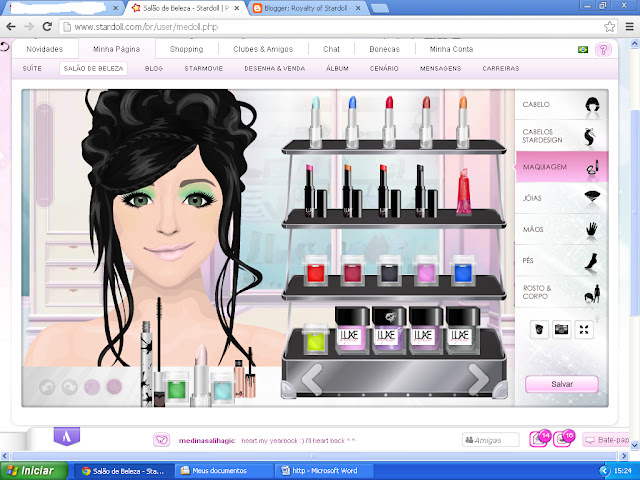Image resolution: width=640 pixels, height=480 pixels.
Task: Pick the first pink LUXE glitter jar
Action: (352, 330)
